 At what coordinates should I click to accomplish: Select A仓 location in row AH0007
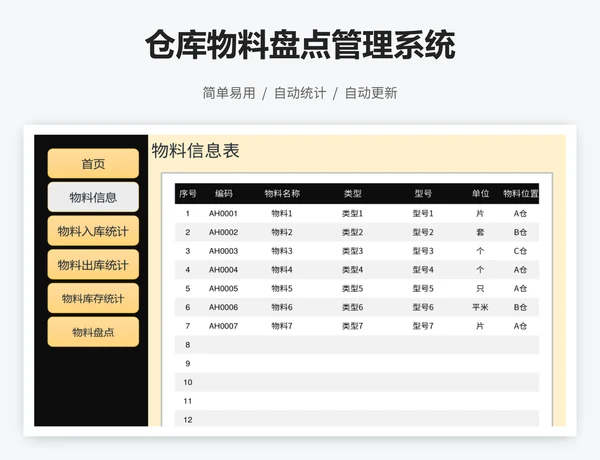pyautogui.click(x=520, y=326)
